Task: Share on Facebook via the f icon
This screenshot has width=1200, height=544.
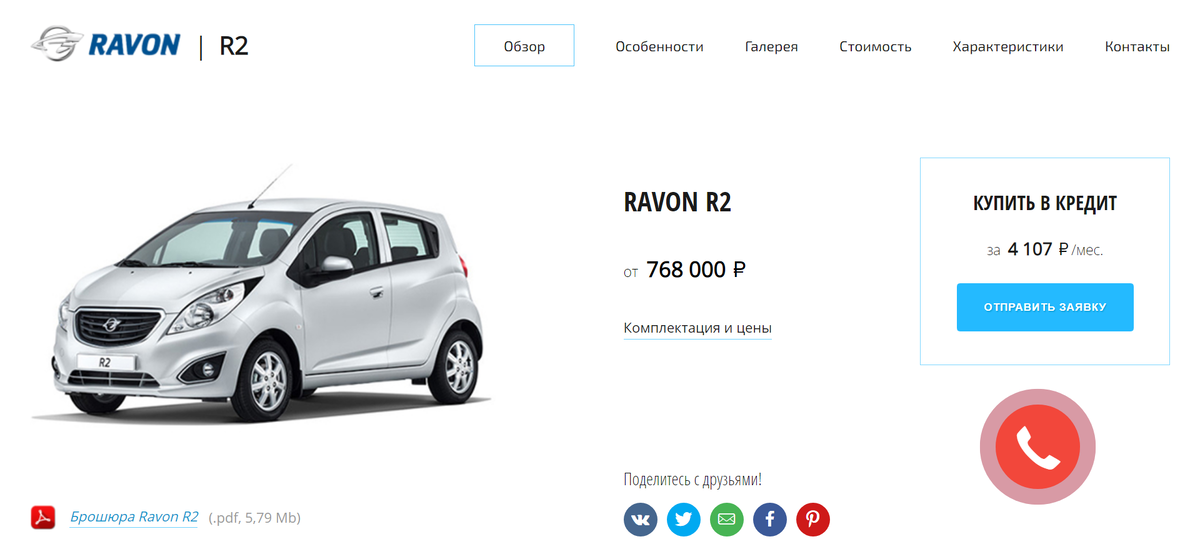Action: tap(770, 519)
